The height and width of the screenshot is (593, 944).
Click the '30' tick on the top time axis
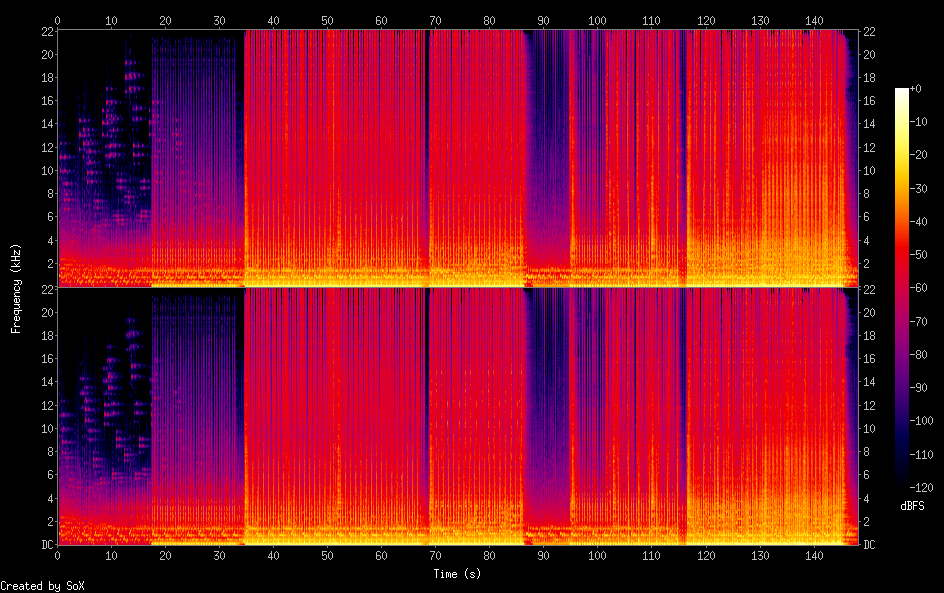[x=219, y=20]
